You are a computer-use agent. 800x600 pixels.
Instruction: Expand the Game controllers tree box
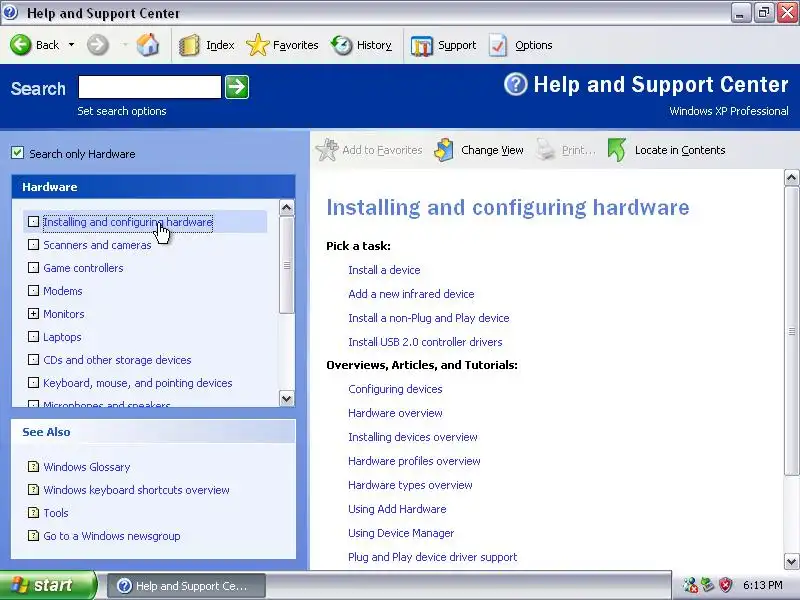[33, 268]
